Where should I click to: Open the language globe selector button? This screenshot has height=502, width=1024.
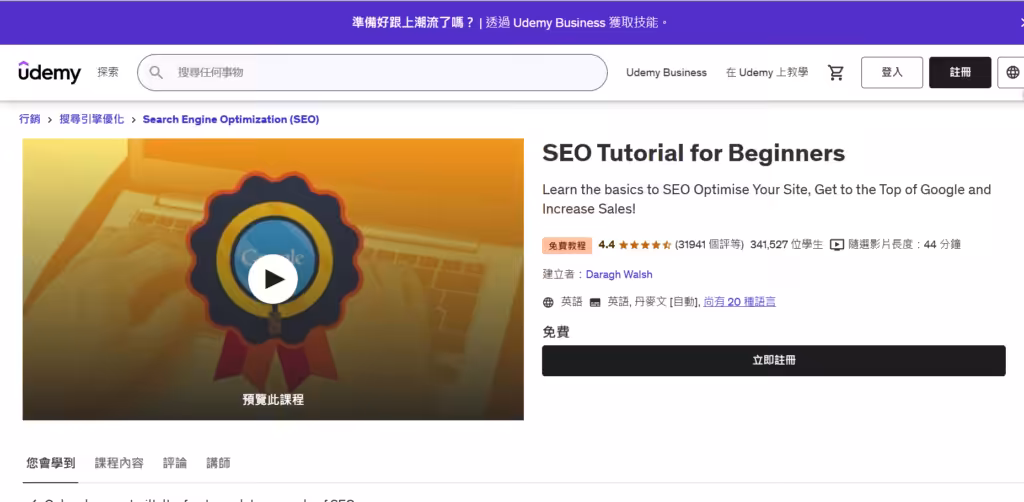click(x=1012, y=72)
